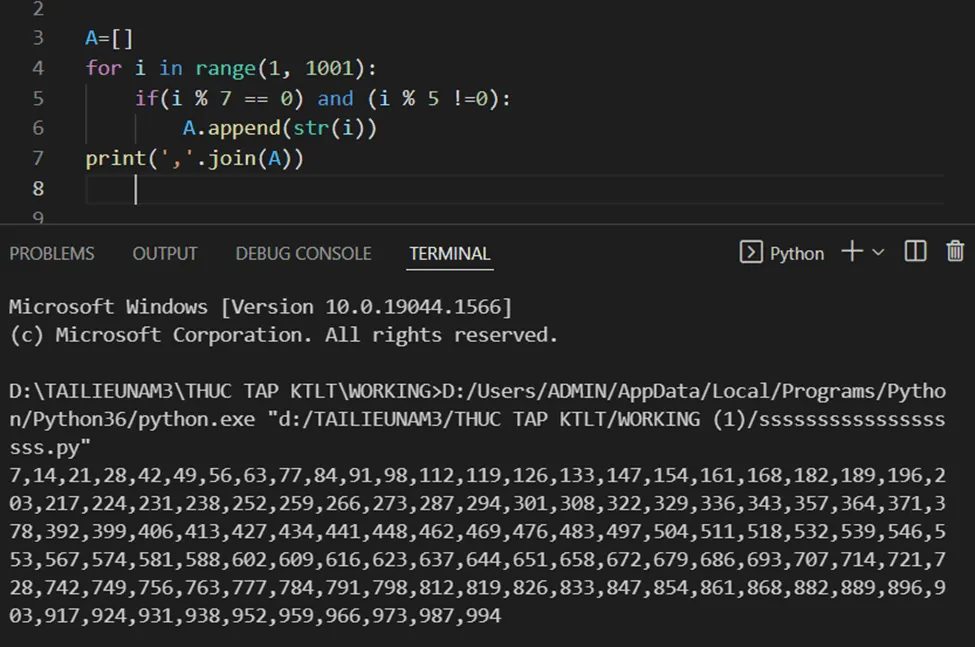The width and height of the screenshot is (975, 647).
Task: Show the DEBUG CONSOLE tab
Action: point(303,254)
